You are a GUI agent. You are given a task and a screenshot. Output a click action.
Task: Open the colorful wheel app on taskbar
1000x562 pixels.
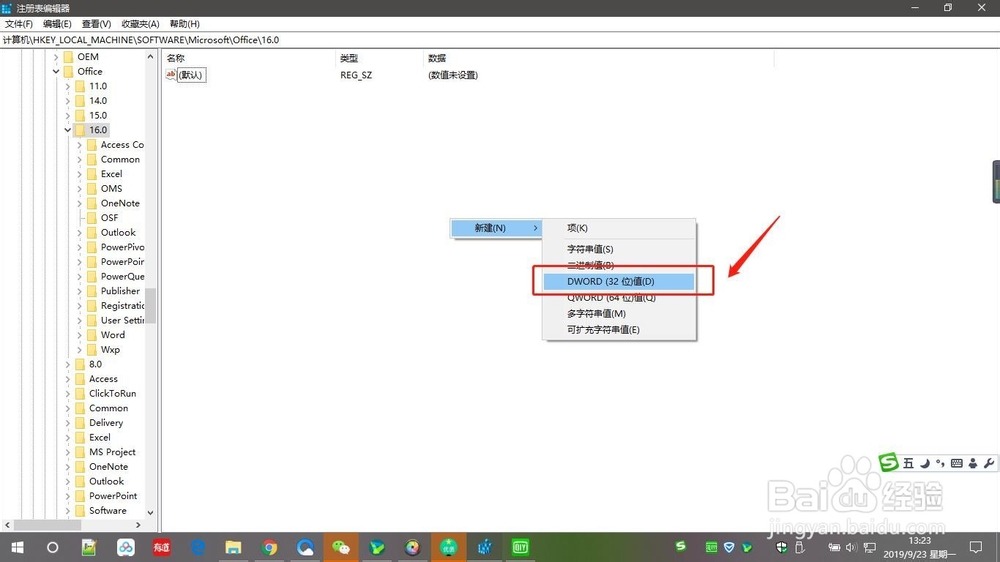pyautogui.click(x=413, y=547)
